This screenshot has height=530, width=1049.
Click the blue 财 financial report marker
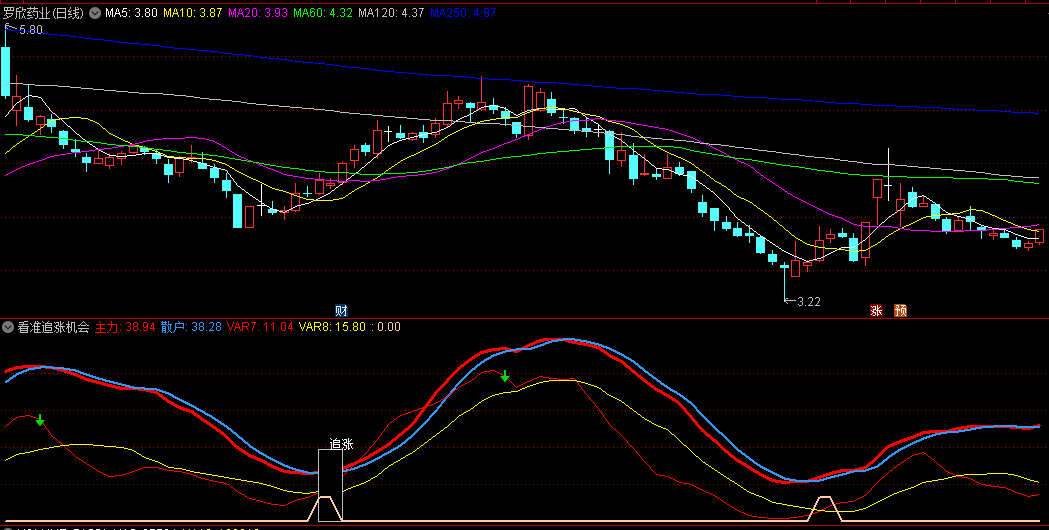(x=341, y=309)
